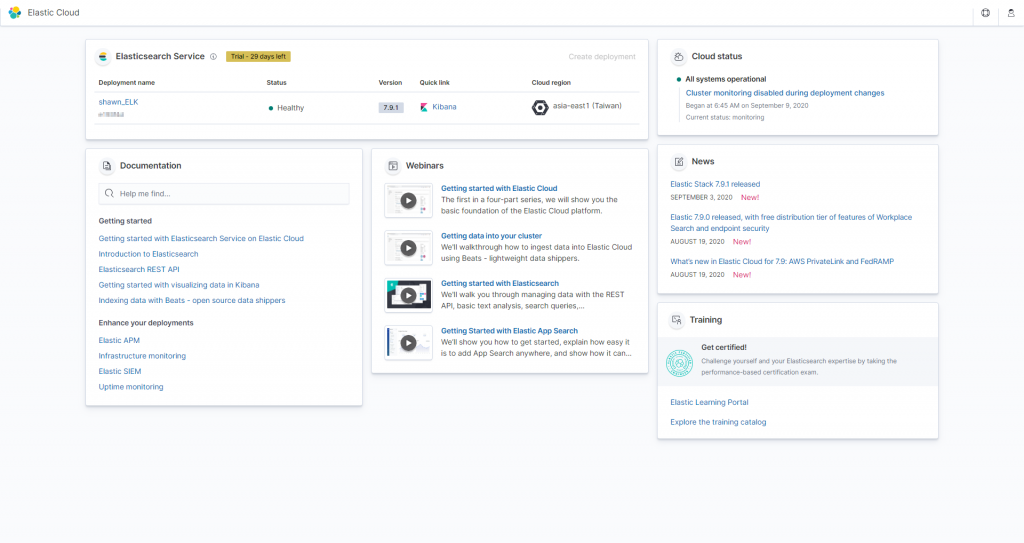The width and height of the screenshot is (1024, 543).
Task: Open the help lifebuoy icon in header
Action: click(x=985, y=12)
